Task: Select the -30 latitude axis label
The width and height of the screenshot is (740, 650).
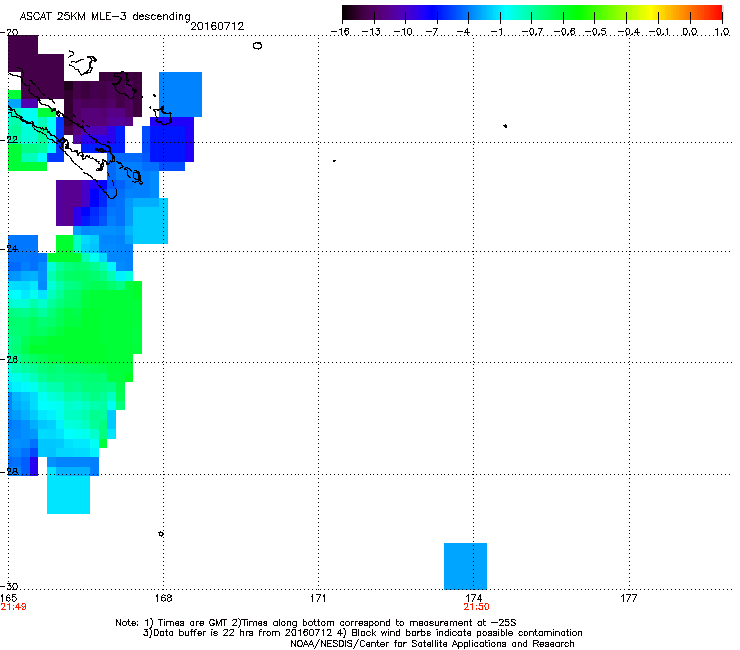Action: coord(9,586)
